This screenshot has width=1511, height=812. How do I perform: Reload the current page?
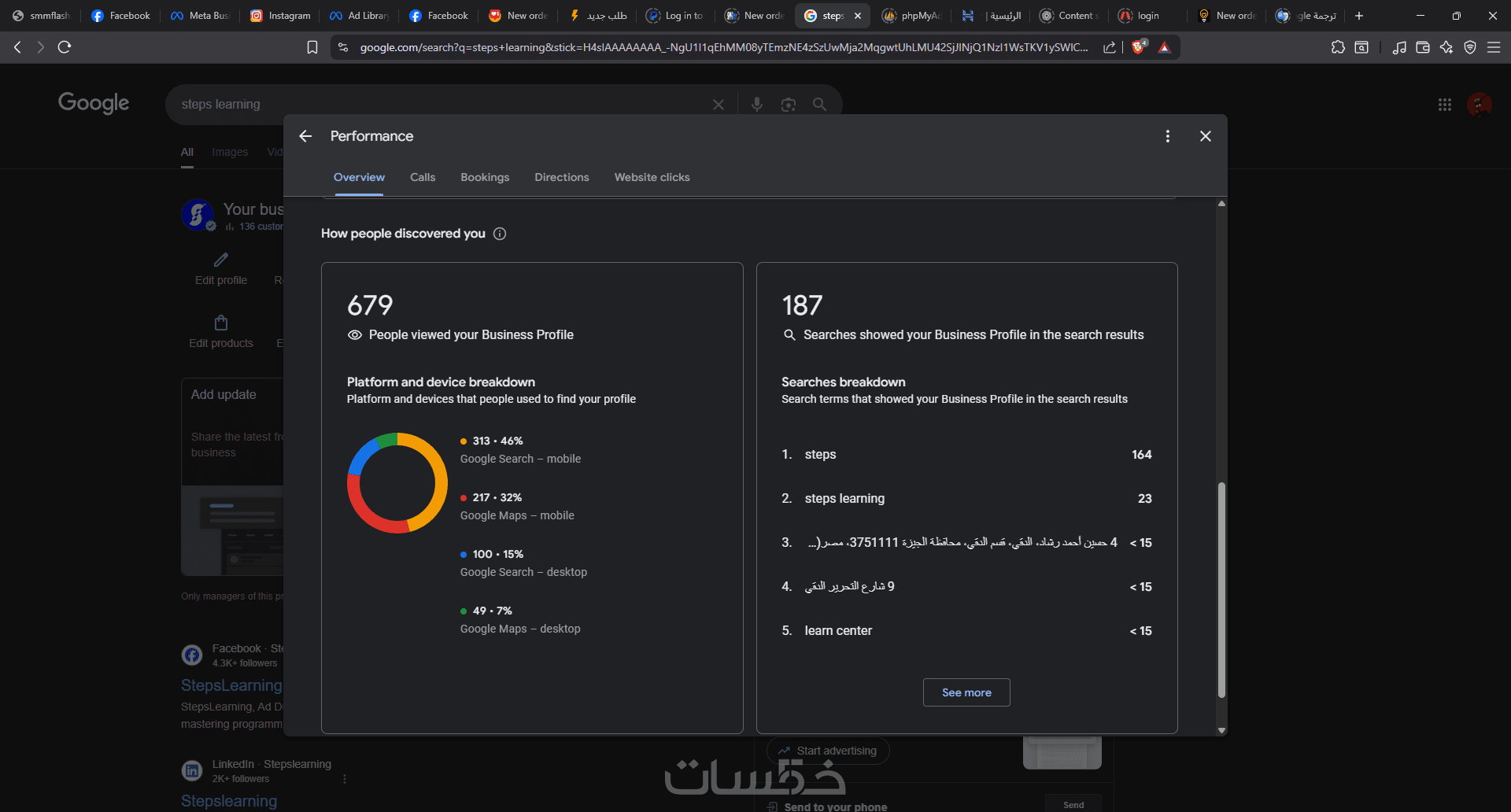tap(65, 47)
